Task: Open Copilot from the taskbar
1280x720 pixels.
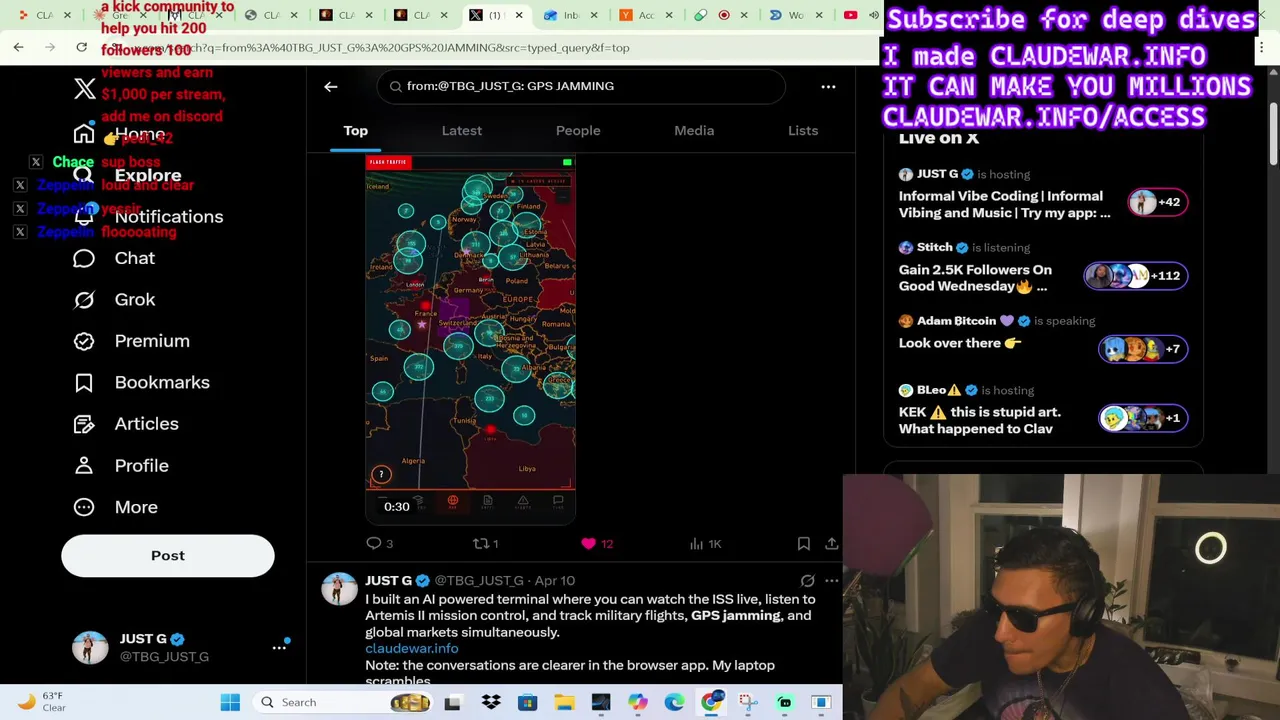Action: click(x=637, y=703)
